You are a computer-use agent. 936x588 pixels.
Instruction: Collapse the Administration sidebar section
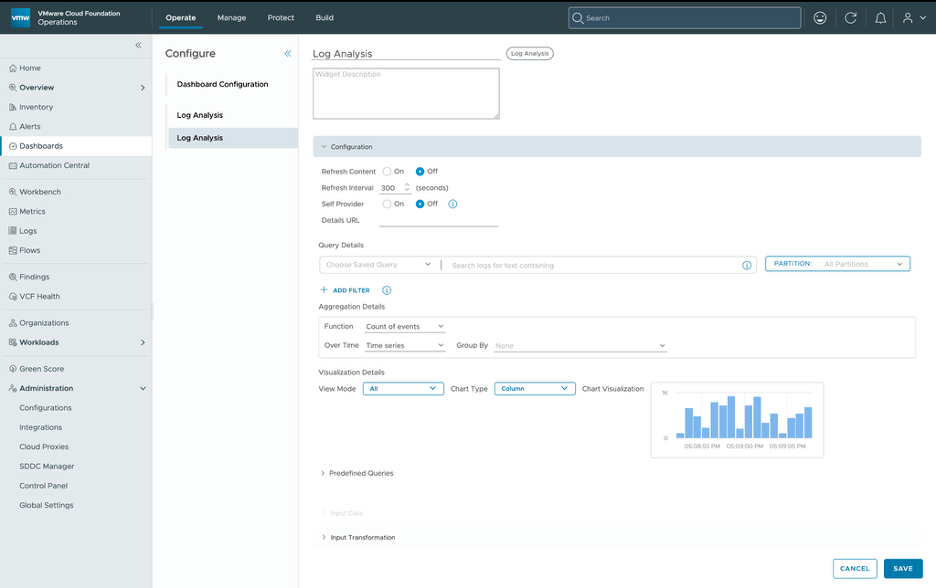click(x=143, y=389)
